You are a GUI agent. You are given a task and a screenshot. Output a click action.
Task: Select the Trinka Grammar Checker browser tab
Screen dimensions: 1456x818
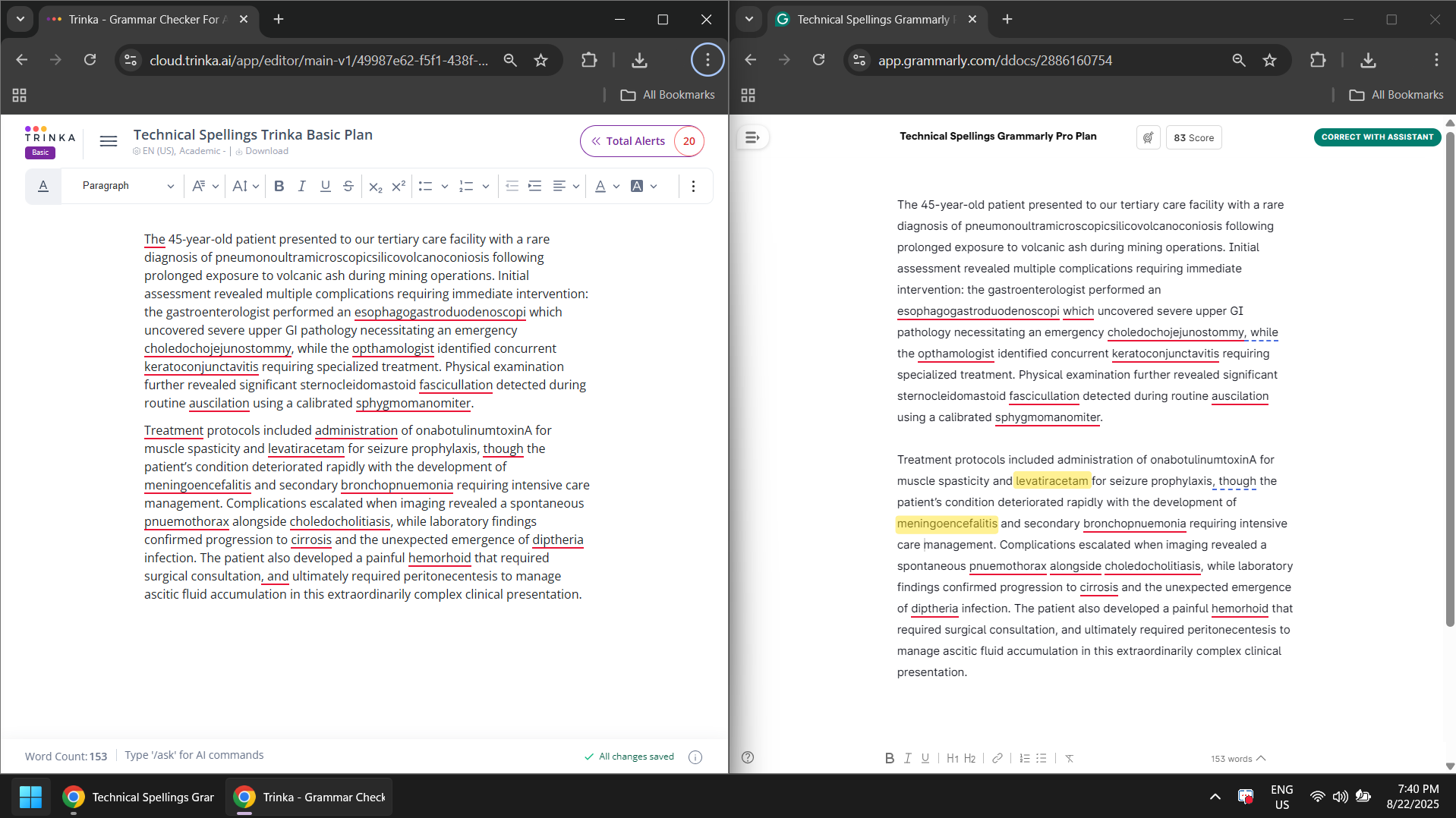pyautogui.click(x=148, y=20)
